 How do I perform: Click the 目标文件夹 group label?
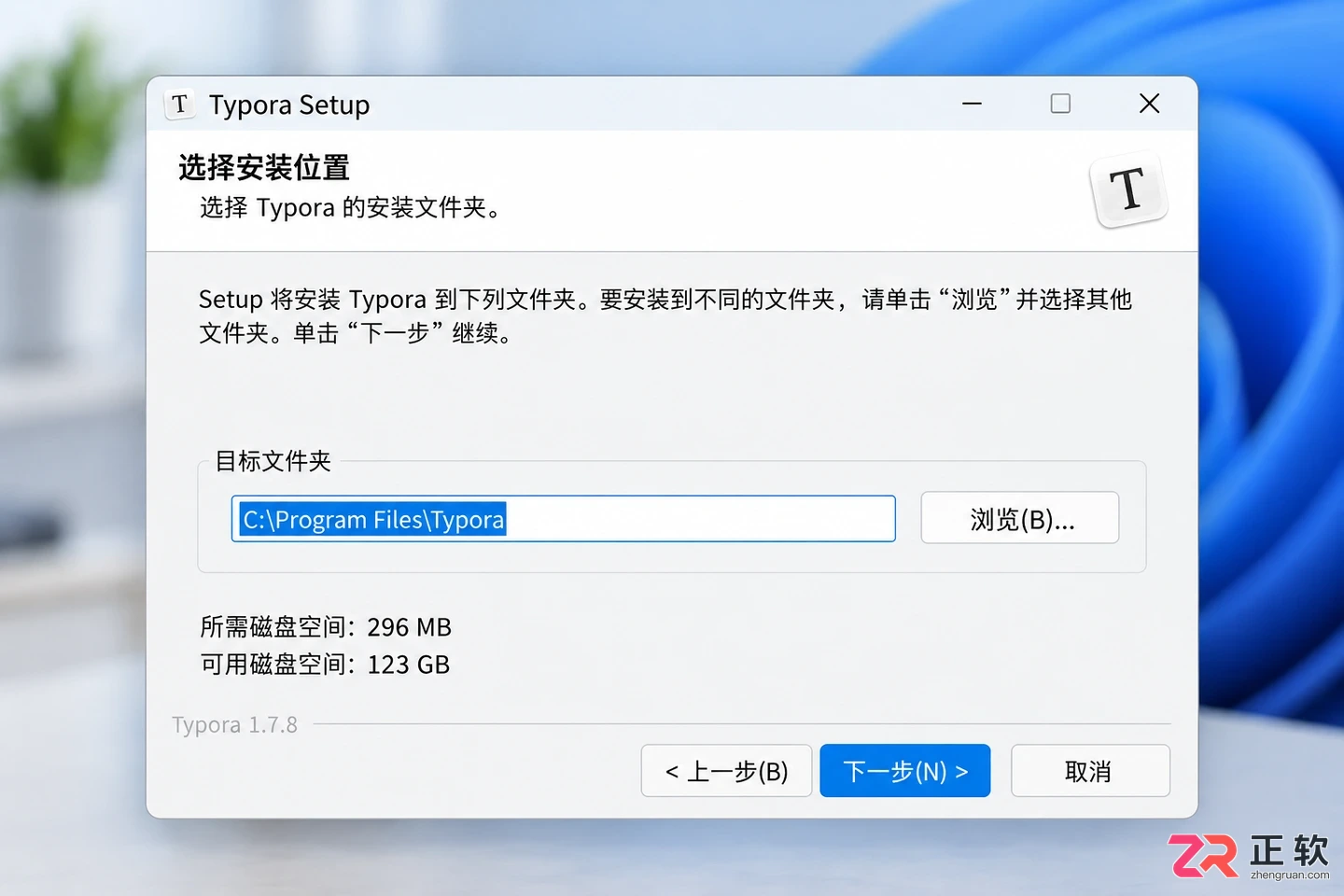273,461
